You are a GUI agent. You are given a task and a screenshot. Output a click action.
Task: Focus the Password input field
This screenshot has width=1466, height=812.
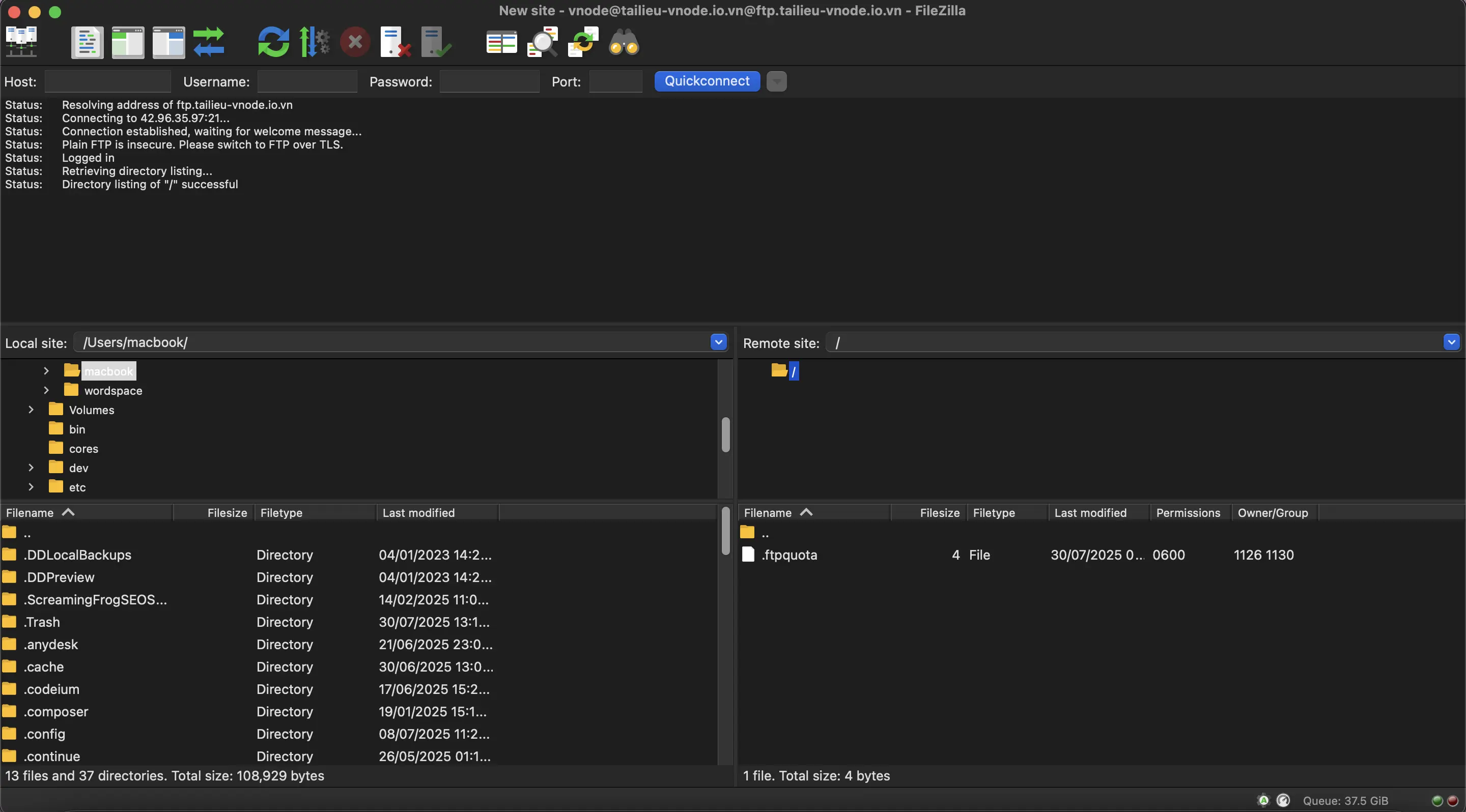coord(489,81)
